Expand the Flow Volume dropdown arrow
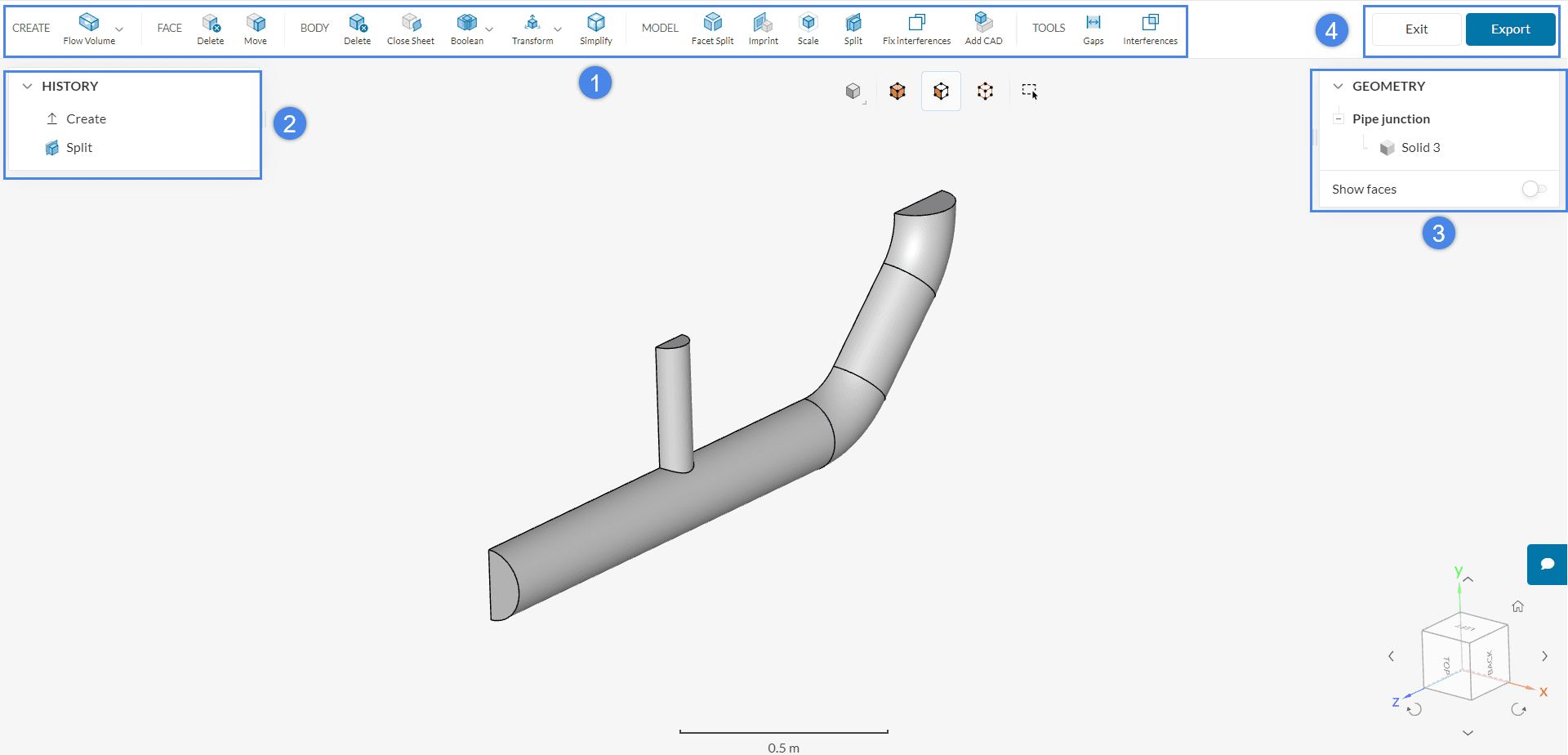Screen dimensions: 1568x755 coord(119,29)
